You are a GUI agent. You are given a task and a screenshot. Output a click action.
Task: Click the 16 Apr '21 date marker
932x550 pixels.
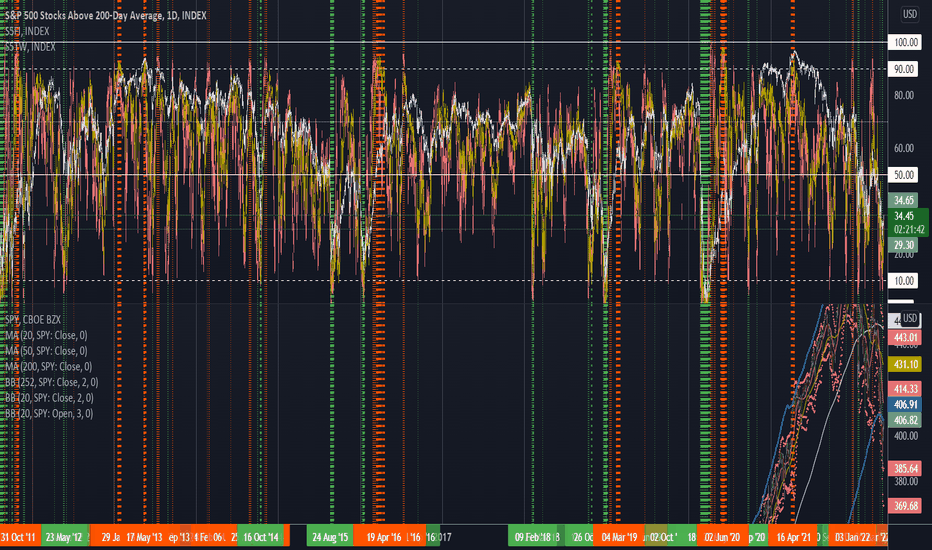[794, 538]
